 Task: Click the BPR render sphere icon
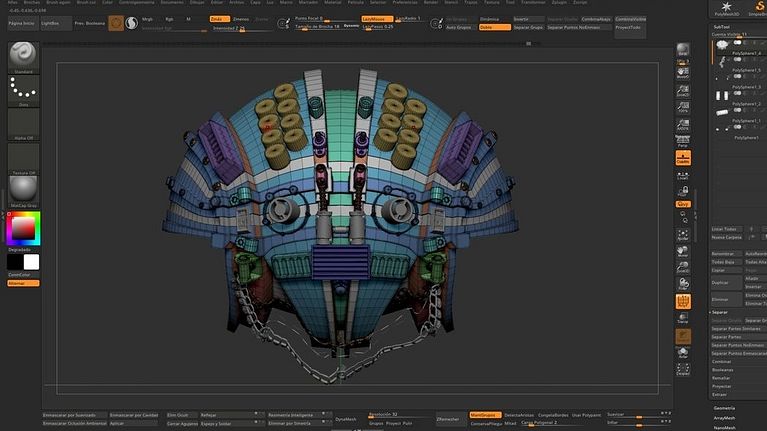(683, 51)
